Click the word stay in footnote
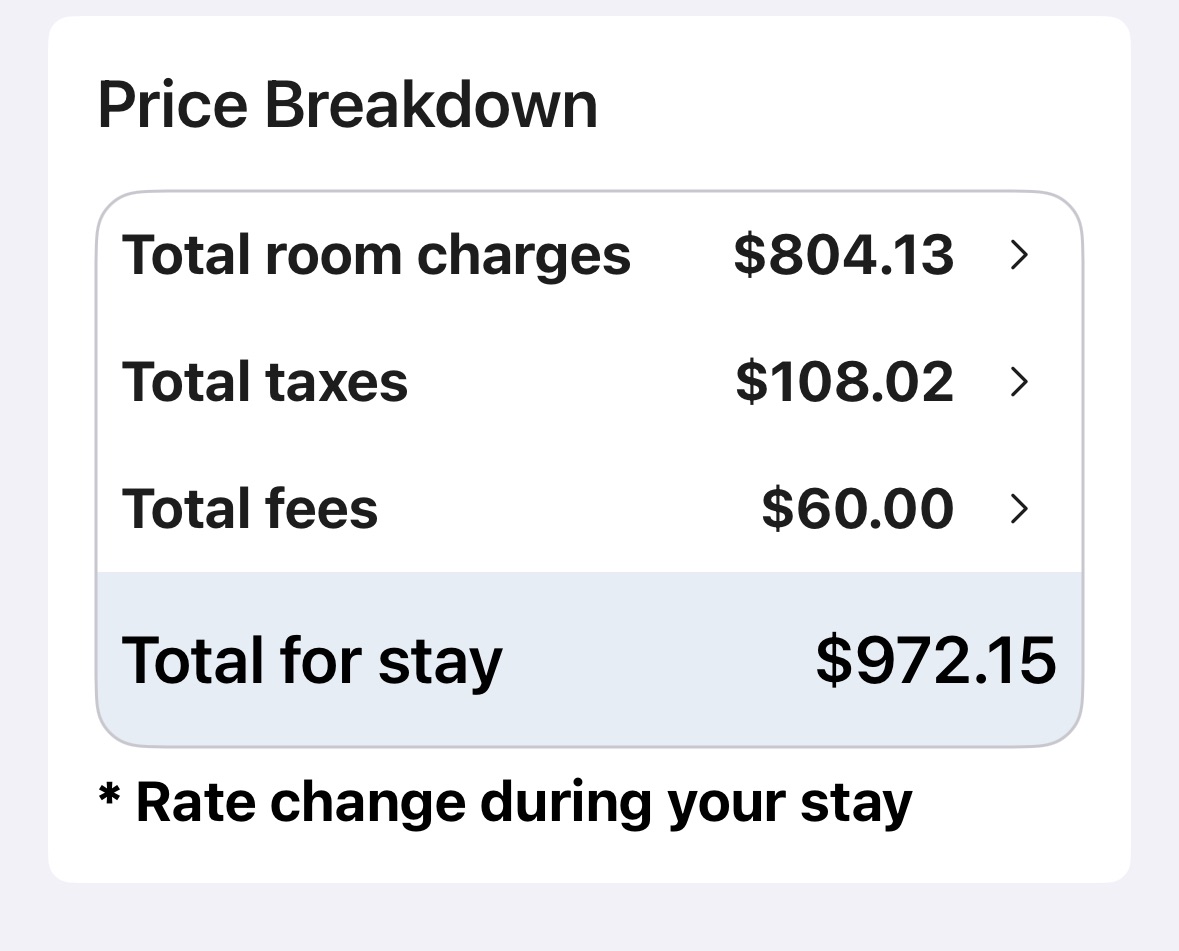This screenshot has height=951, width=1179. [856, 804]
